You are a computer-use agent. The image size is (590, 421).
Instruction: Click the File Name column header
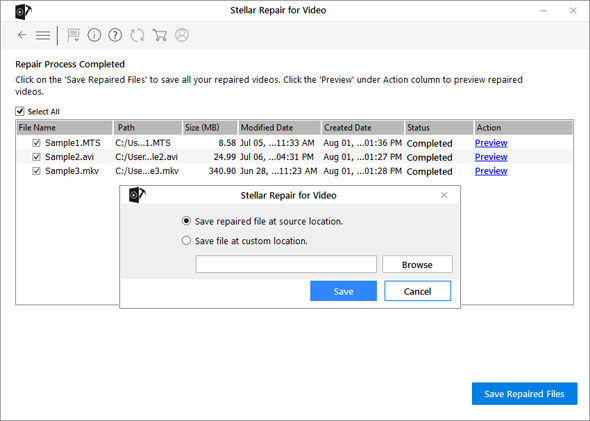coord(64,128)
